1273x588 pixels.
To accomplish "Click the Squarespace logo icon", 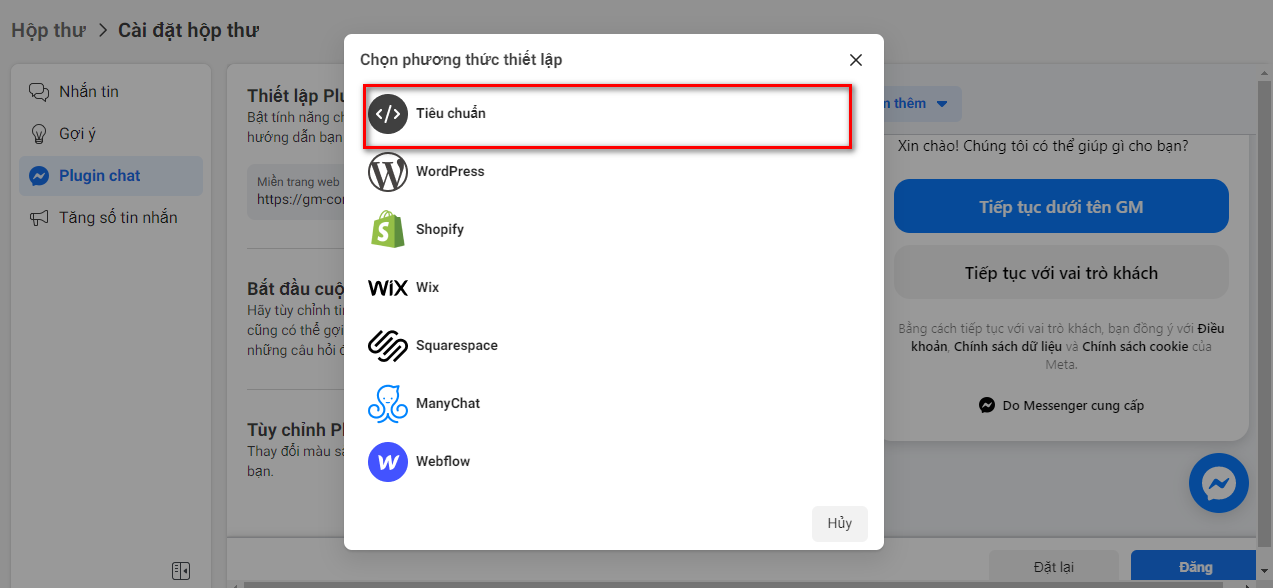I will tap(388, 346).
